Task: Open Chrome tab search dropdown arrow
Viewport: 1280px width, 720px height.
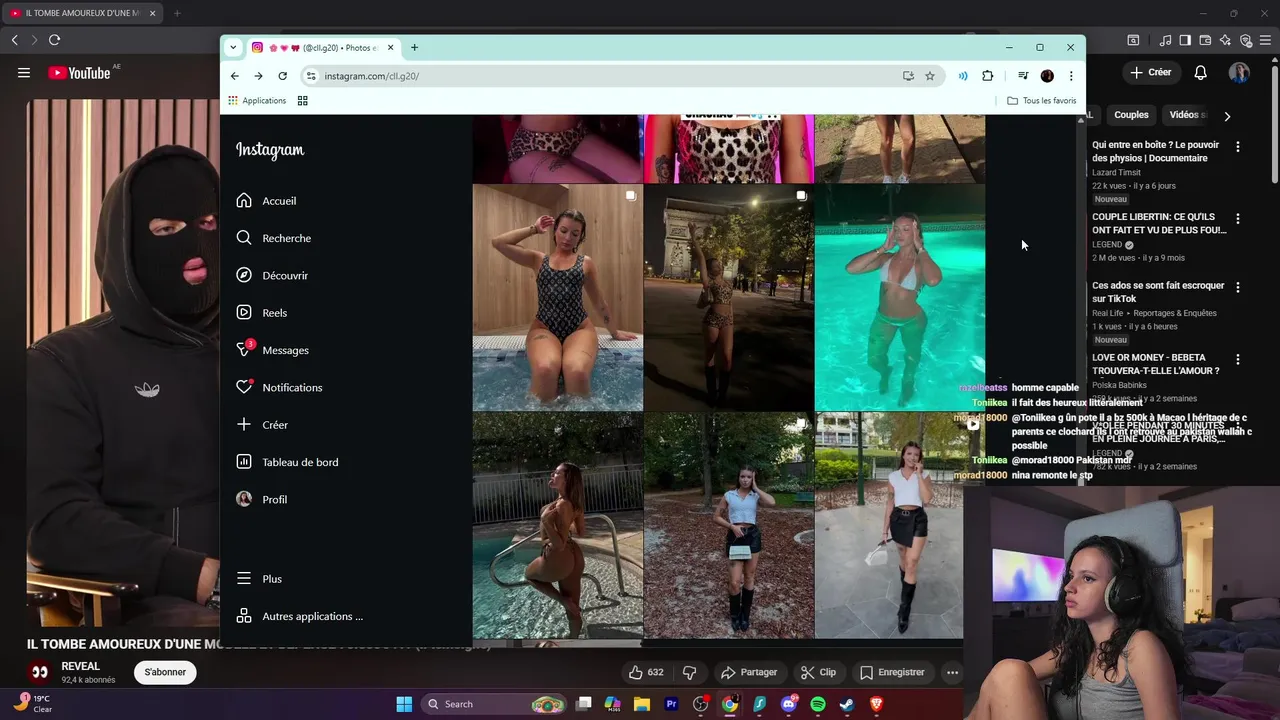Action: pyautogui.click(x=233, y=47)
